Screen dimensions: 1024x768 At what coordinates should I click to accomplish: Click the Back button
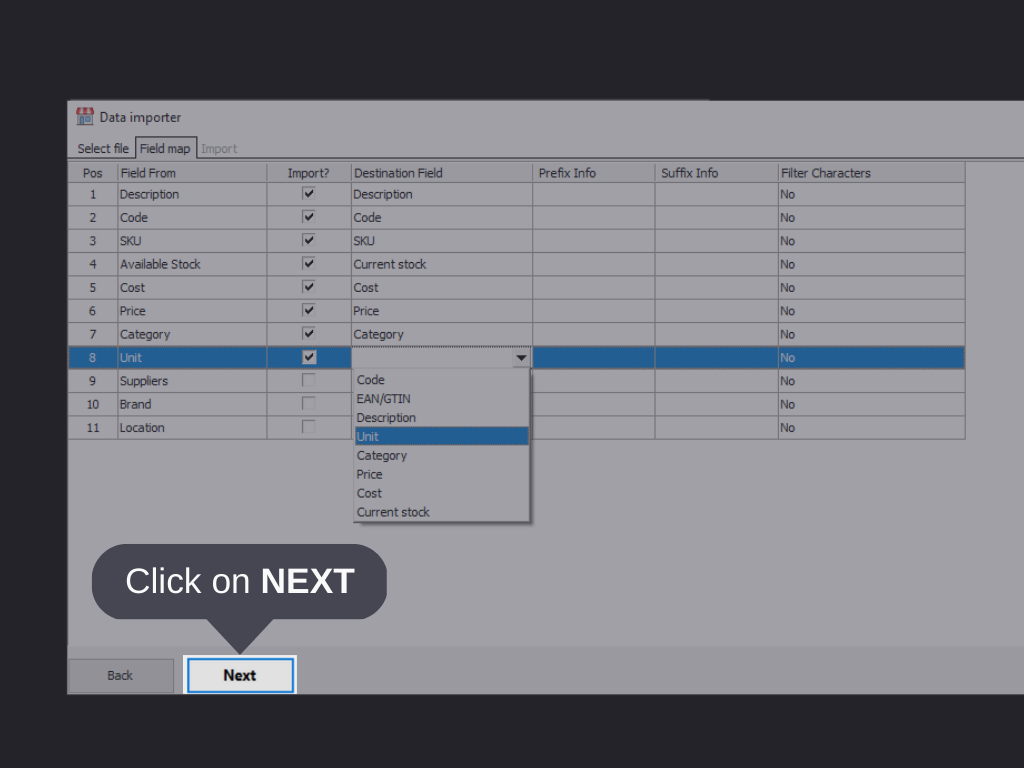120,675
